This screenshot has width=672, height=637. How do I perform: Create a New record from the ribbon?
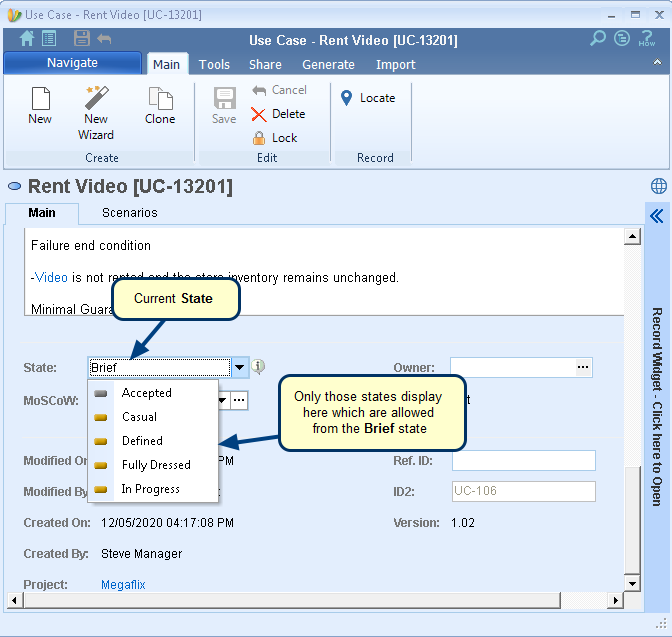[40, 105]
